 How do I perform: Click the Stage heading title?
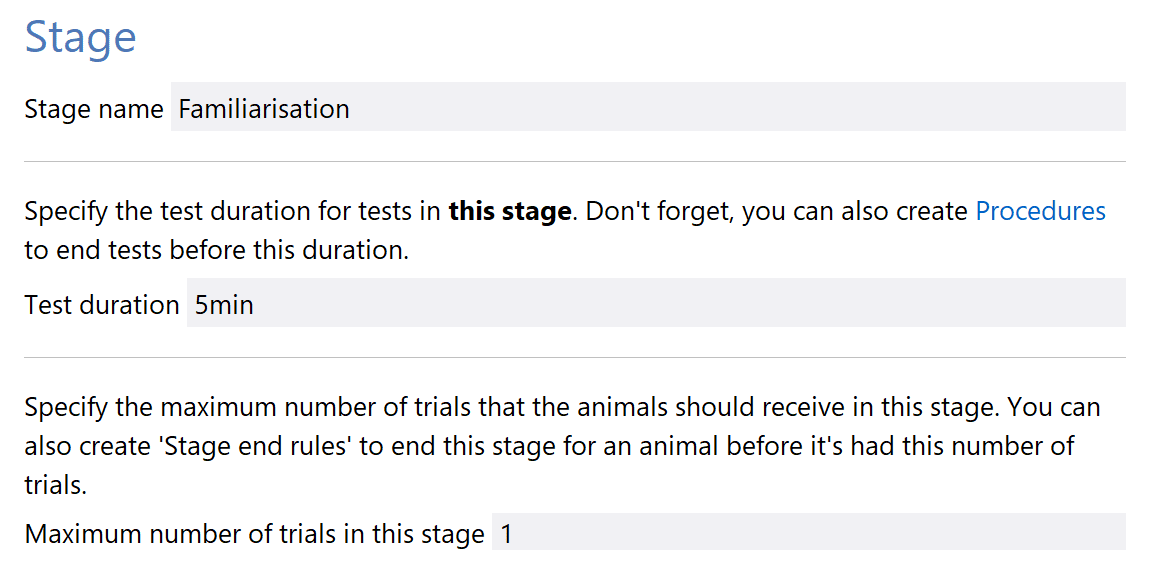pyautogui.click(x=80, y=38)
